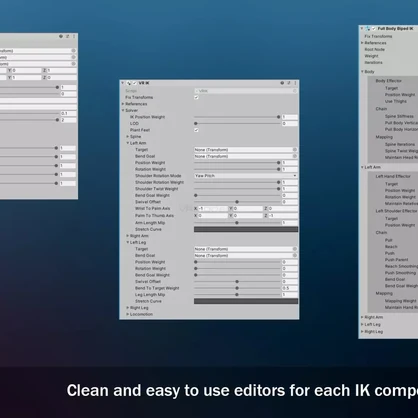Open preset icon in left partial panel
The width and height of the screenshot is (418, 418).
point(67,36)
